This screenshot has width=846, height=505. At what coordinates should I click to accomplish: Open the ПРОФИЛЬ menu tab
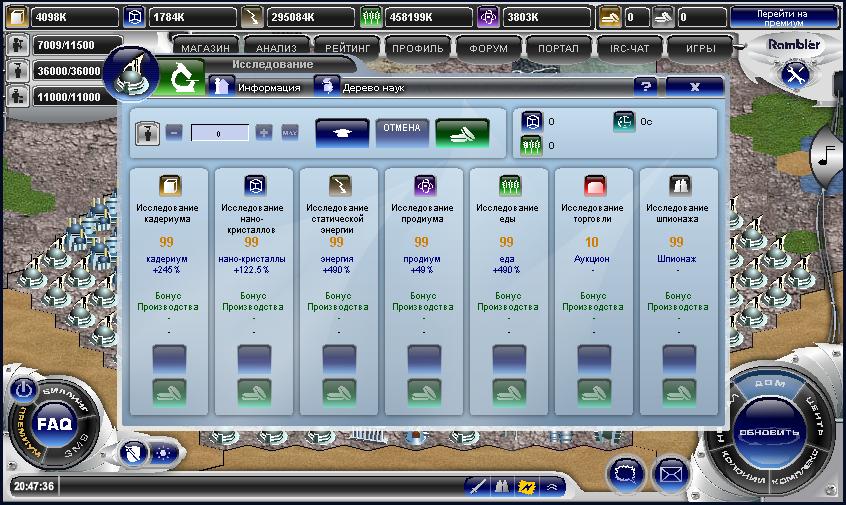coord(418,48)
